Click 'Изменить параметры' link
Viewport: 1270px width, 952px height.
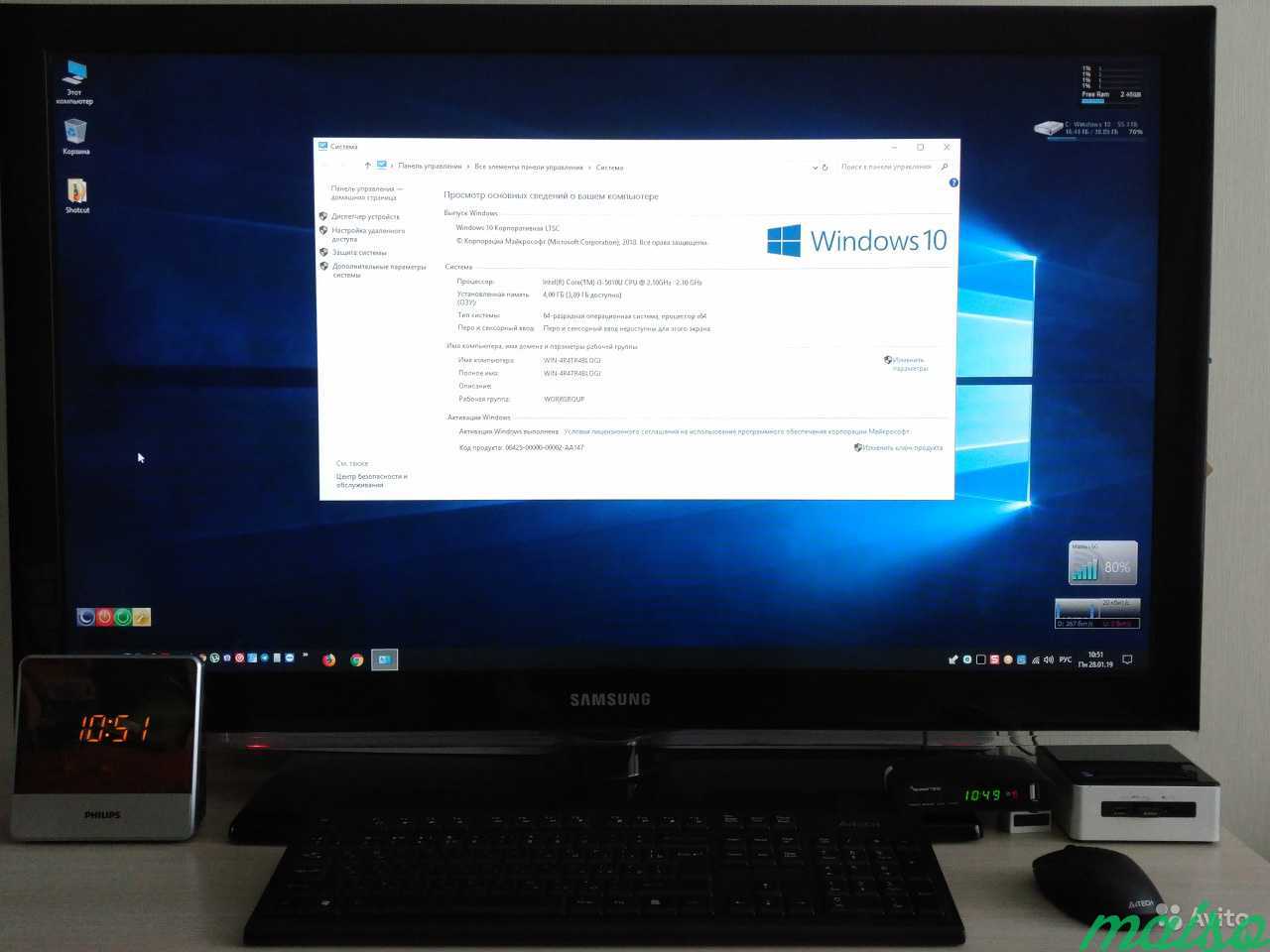click(909, 364)
